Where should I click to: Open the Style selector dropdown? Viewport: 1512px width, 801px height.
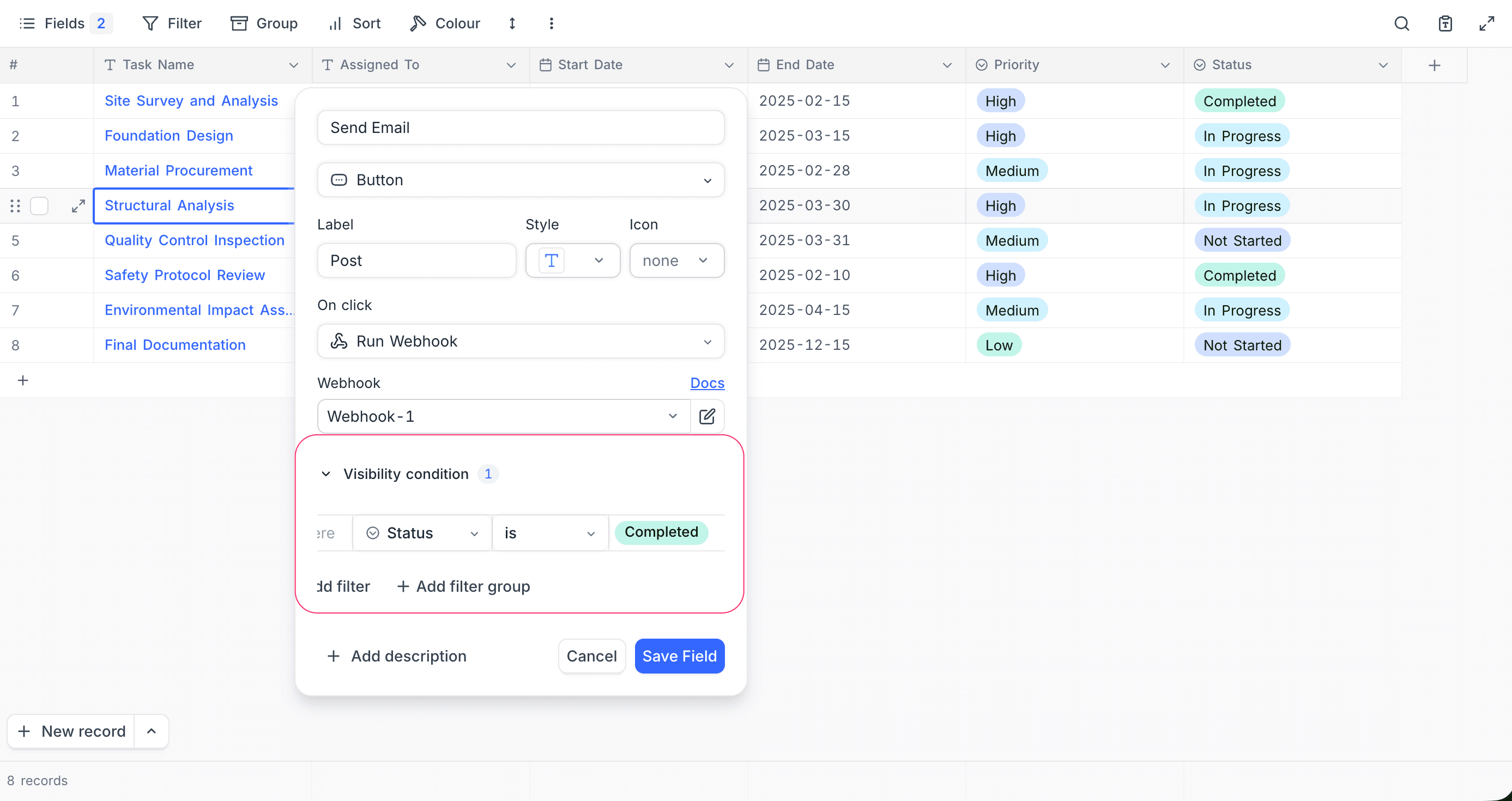point(572,260)
